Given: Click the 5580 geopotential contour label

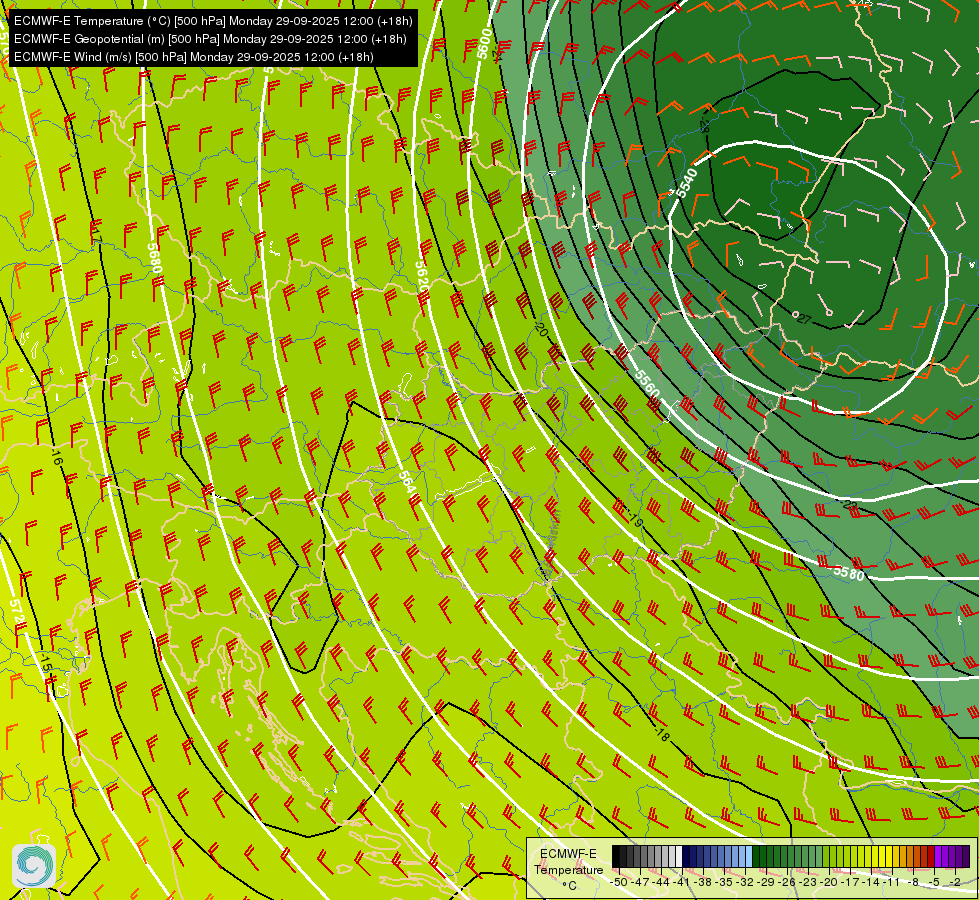Looking at the screenshot, I should 849,573.
